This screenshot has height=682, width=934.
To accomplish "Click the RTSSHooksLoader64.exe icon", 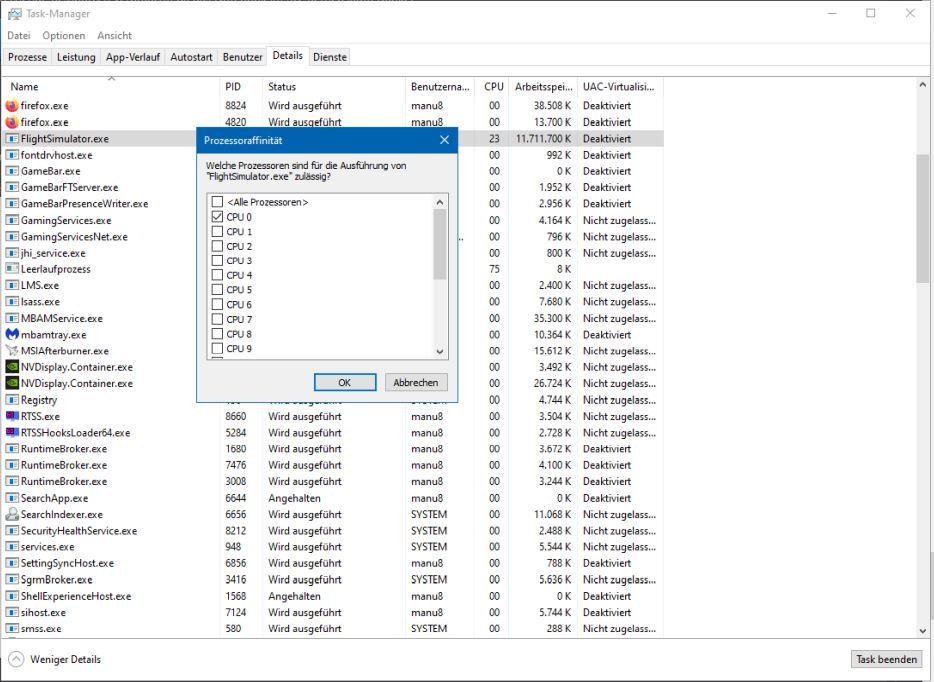I will pyautogui.click(x=12, y=432).
